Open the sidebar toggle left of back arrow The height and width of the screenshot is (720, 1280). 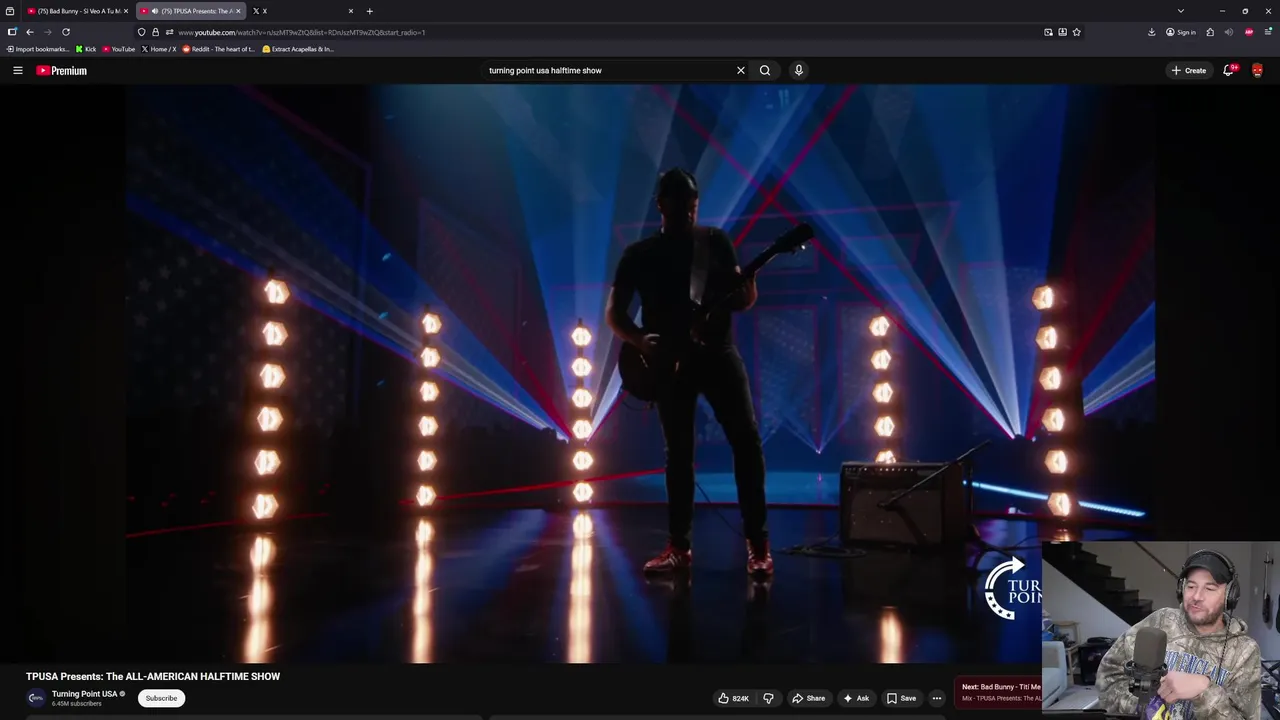pyautogui.click(x=12, y=32)
